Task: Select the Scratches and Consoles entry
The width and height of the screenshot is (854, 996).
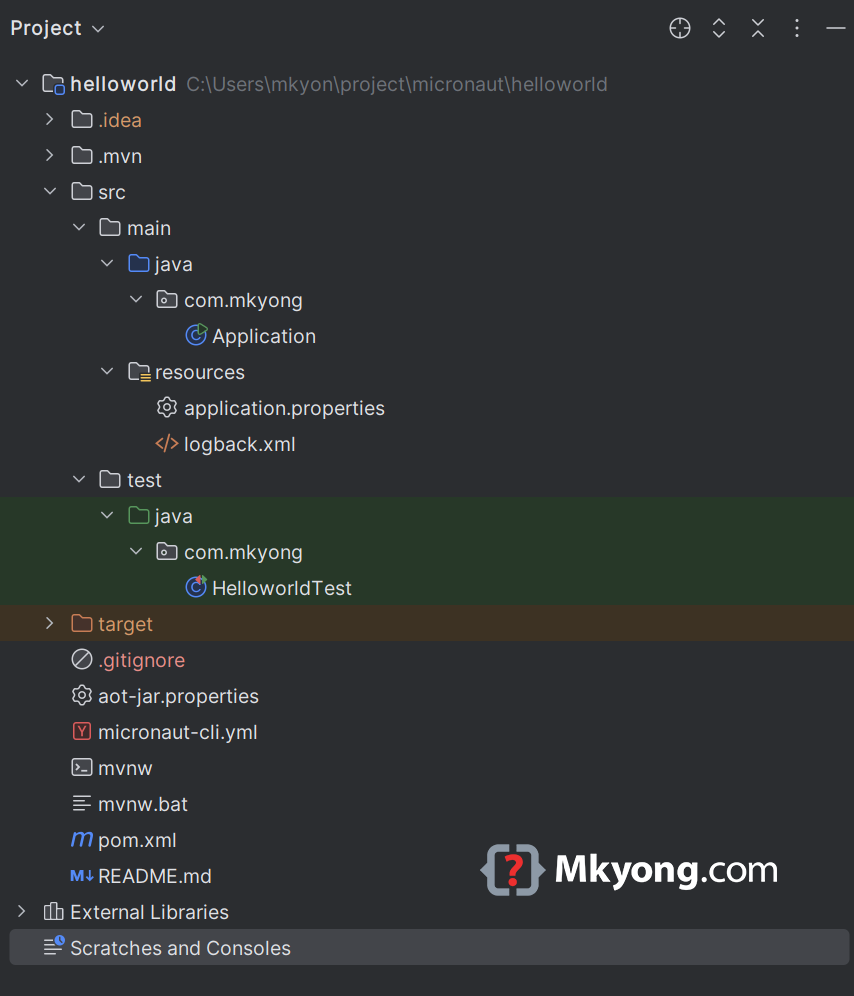Action: point(178,947)
